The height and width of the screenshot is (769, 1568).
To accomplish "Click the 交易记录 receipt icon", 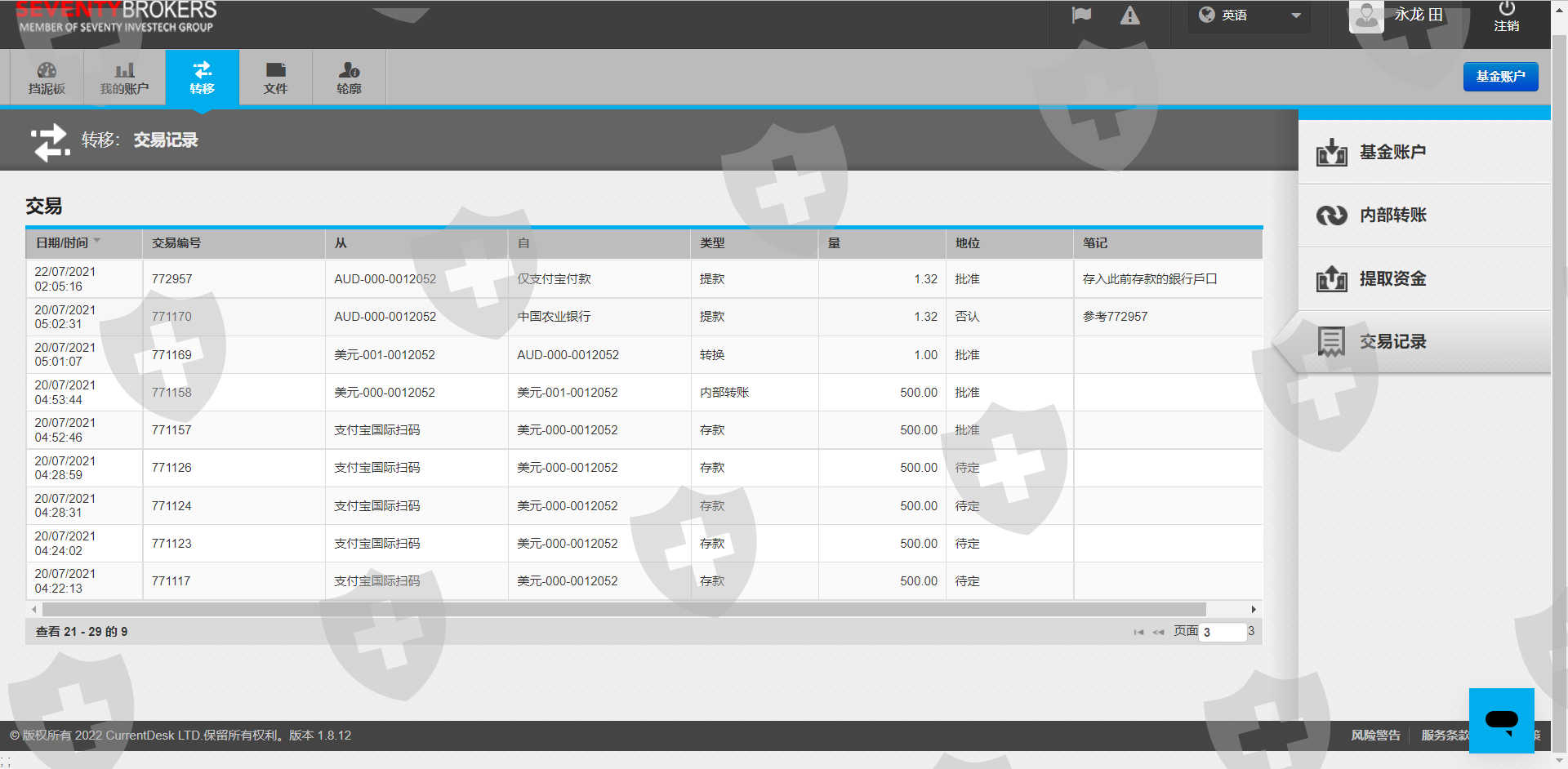I will pyautogui.click(x=1331, y=342).
